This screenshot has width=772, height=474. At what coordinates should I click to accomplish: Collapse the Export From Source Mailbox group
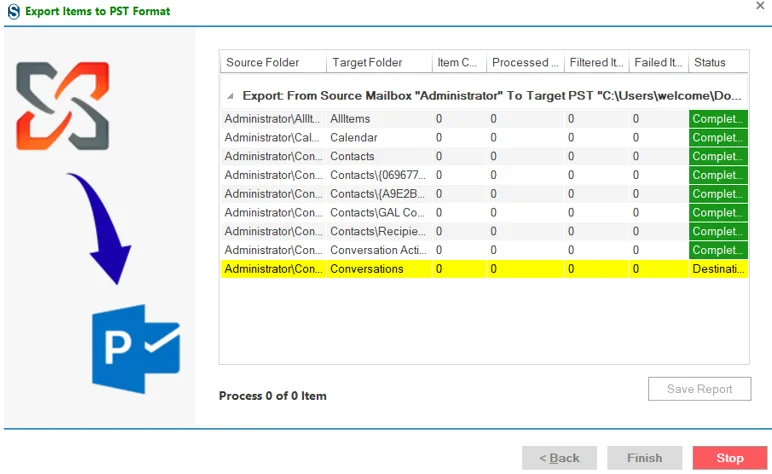coord(230,96)
